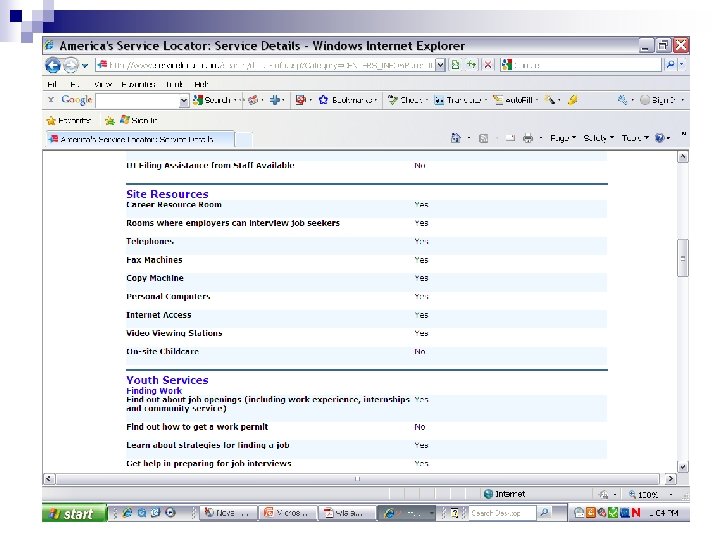
Task: Click the RSS feeds icon
Action: point(483,138)
